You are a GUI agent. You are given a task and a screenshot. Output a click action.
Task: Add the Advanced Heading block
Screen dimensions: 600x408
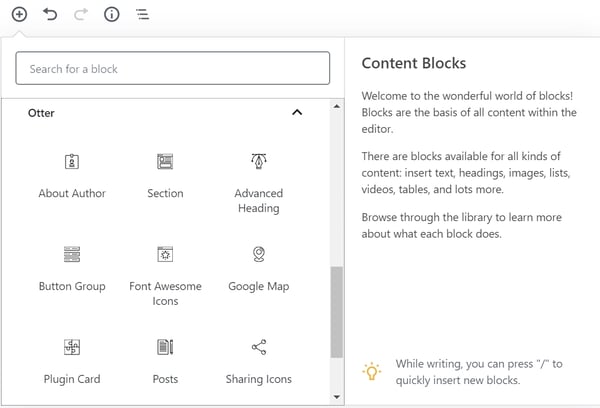tap(258, 182)
